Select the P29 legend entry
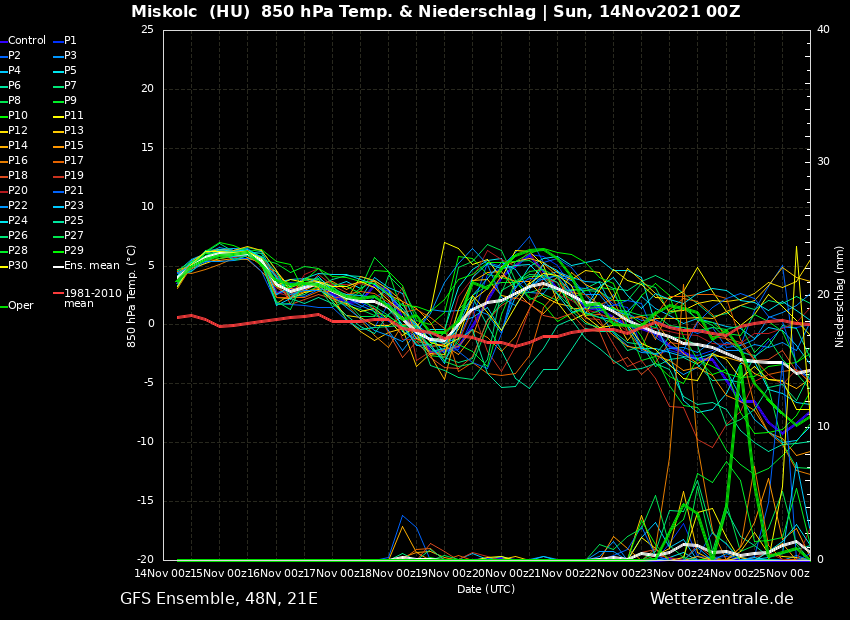Viewport: 850px width, 620px height. click(x=74, y=251)
